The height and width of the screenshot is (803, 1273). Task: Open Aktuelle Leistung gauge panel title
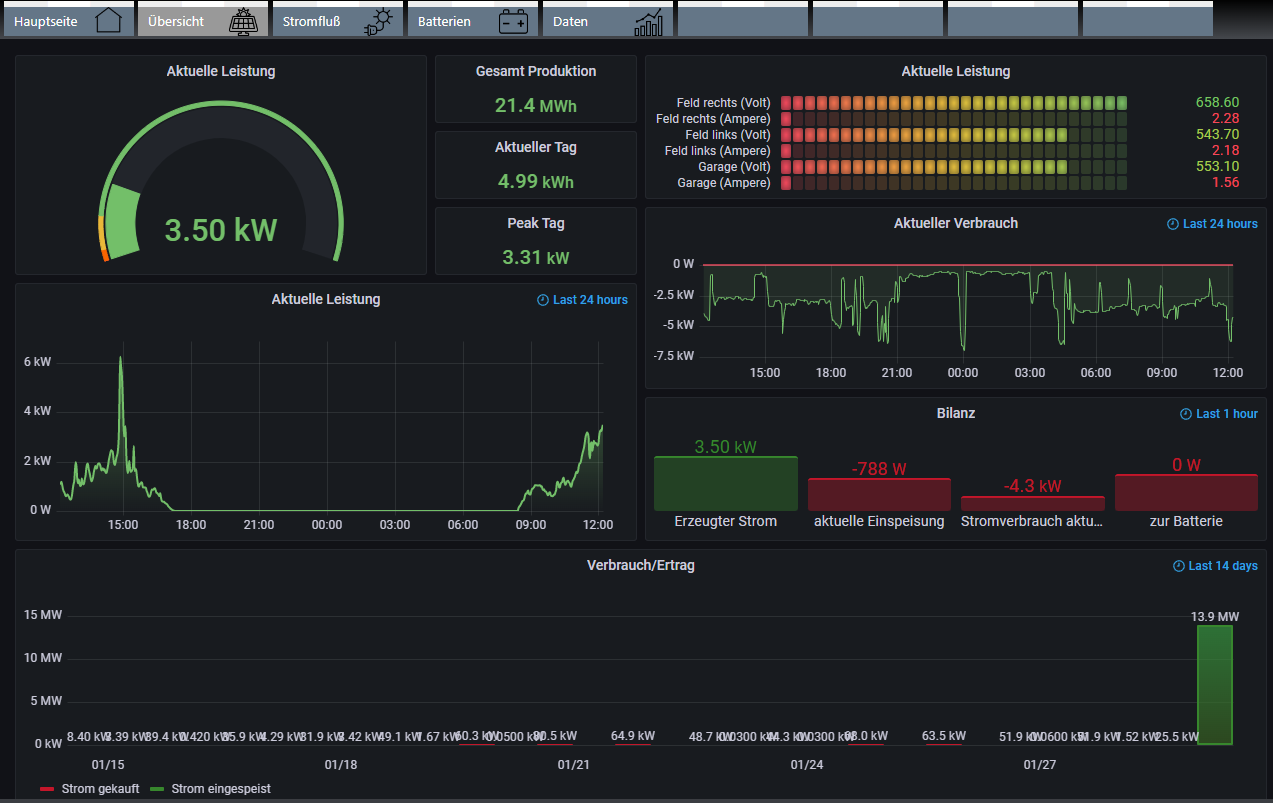pos(221,71)
